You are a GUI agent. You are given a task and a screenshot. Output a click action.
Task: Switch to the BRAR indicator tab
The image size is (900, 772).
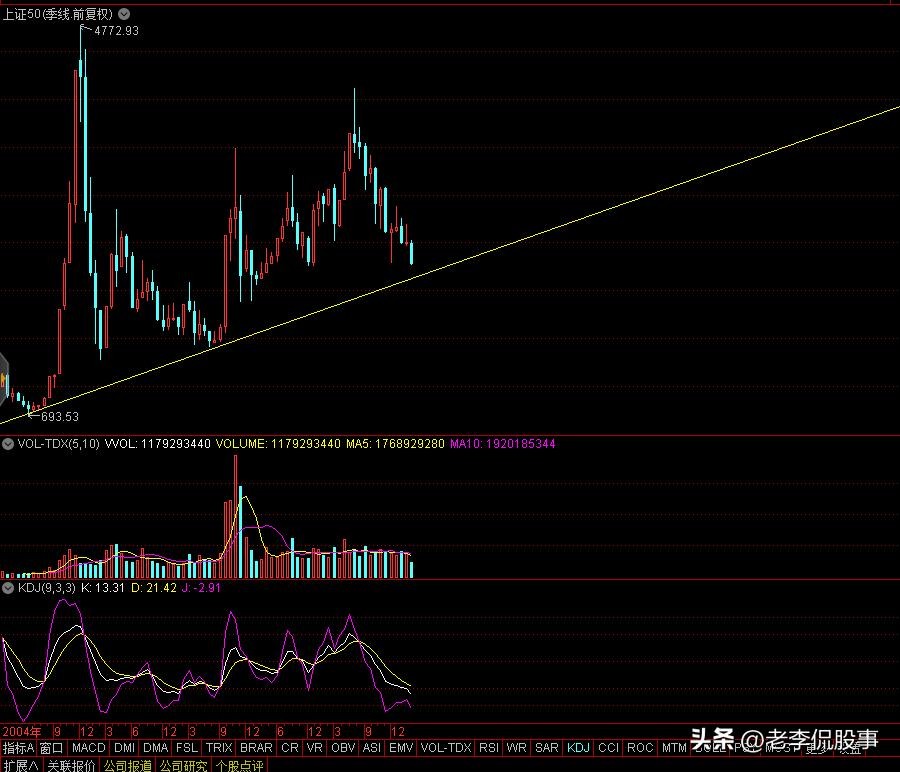[x=256, y=748]
